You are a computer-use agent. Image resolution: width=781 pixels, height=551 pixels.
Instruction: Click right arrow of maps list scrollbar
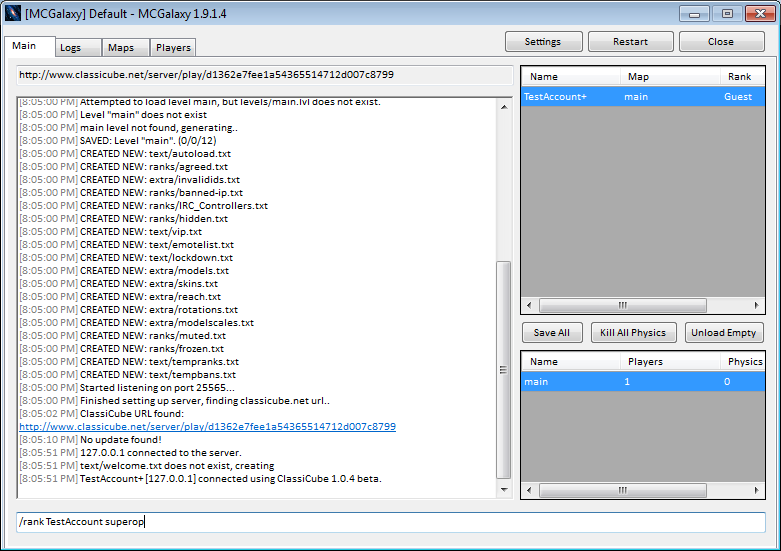(x=756, y=490)
